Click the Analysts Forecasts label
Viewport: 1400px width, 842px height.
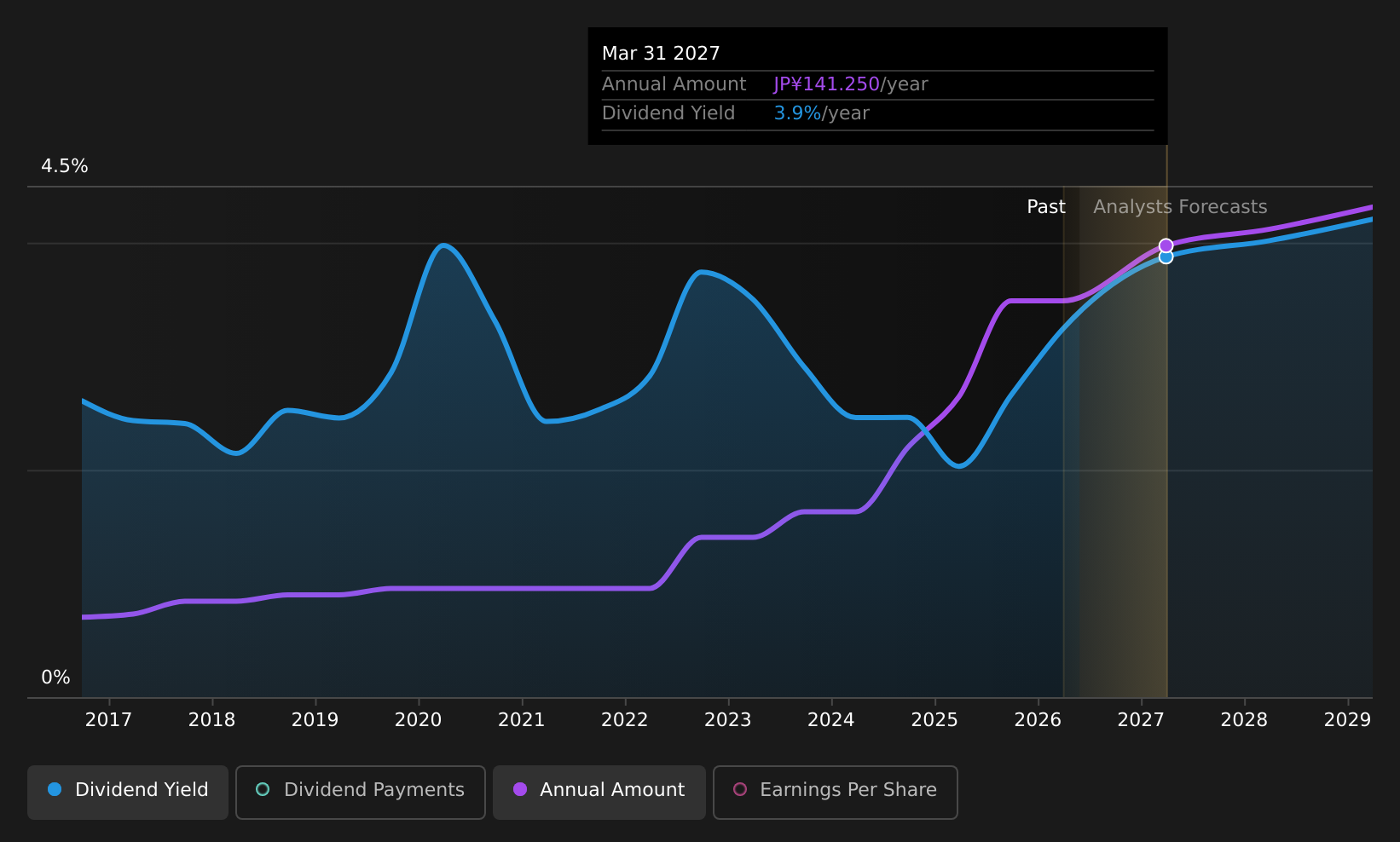coord(1180,207)
